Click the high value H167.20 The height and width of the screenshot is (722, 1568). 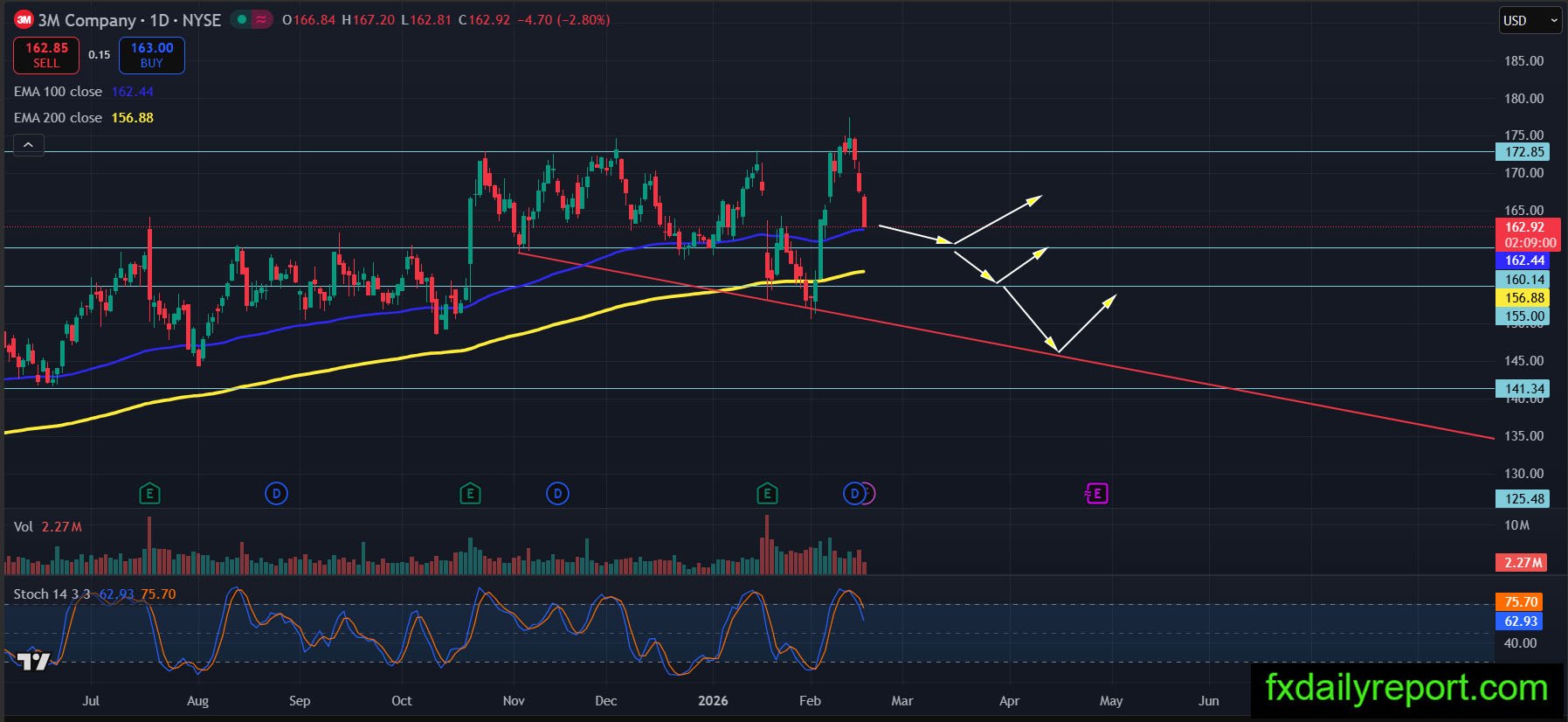click(x=368, y=19)
